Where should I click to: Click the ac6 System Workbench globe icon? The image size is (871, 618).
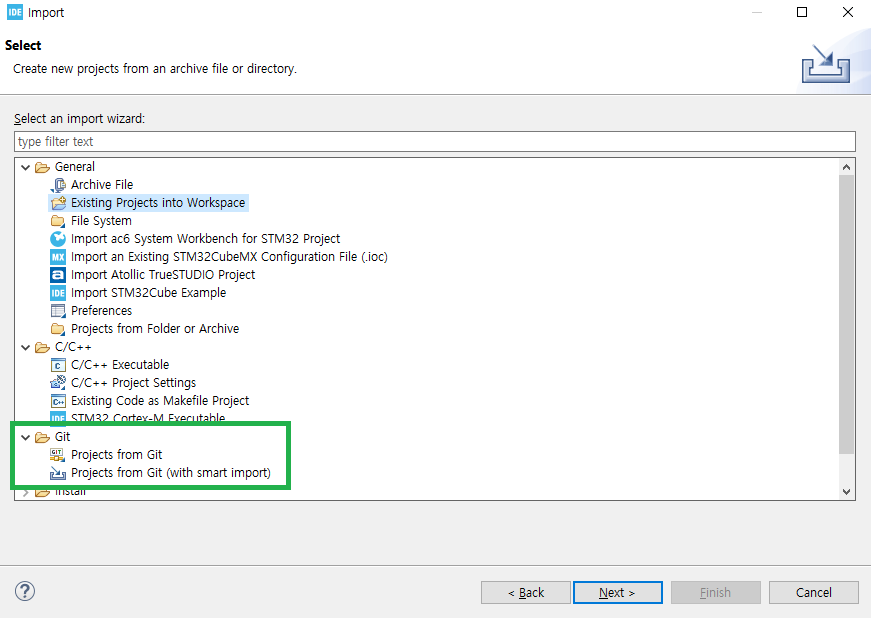pyautogui.click(x=58, y=239)
